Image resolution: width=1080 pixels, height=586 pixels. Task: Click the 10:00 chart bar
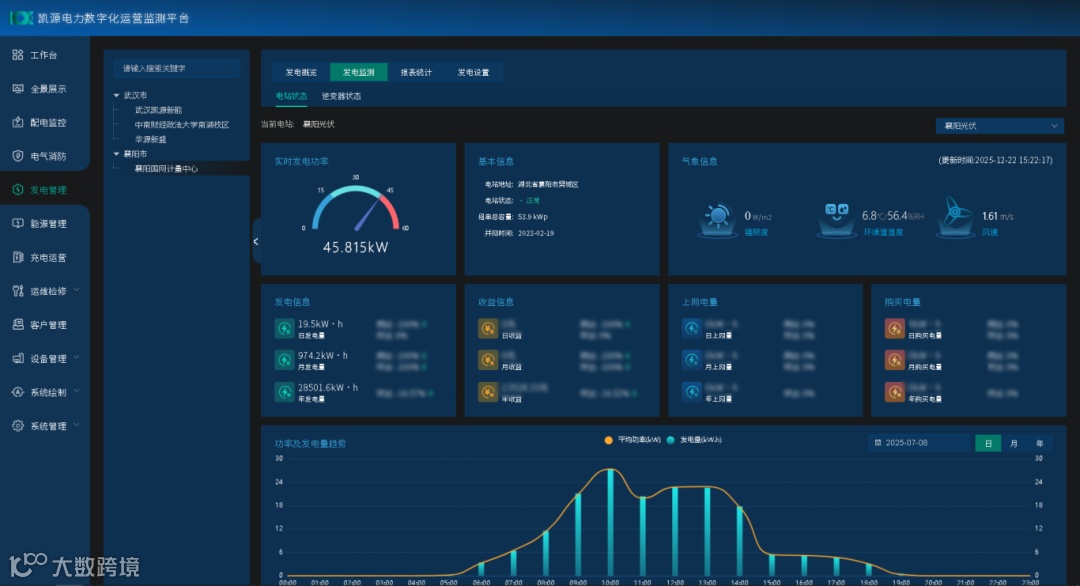[x=610, y=522]
